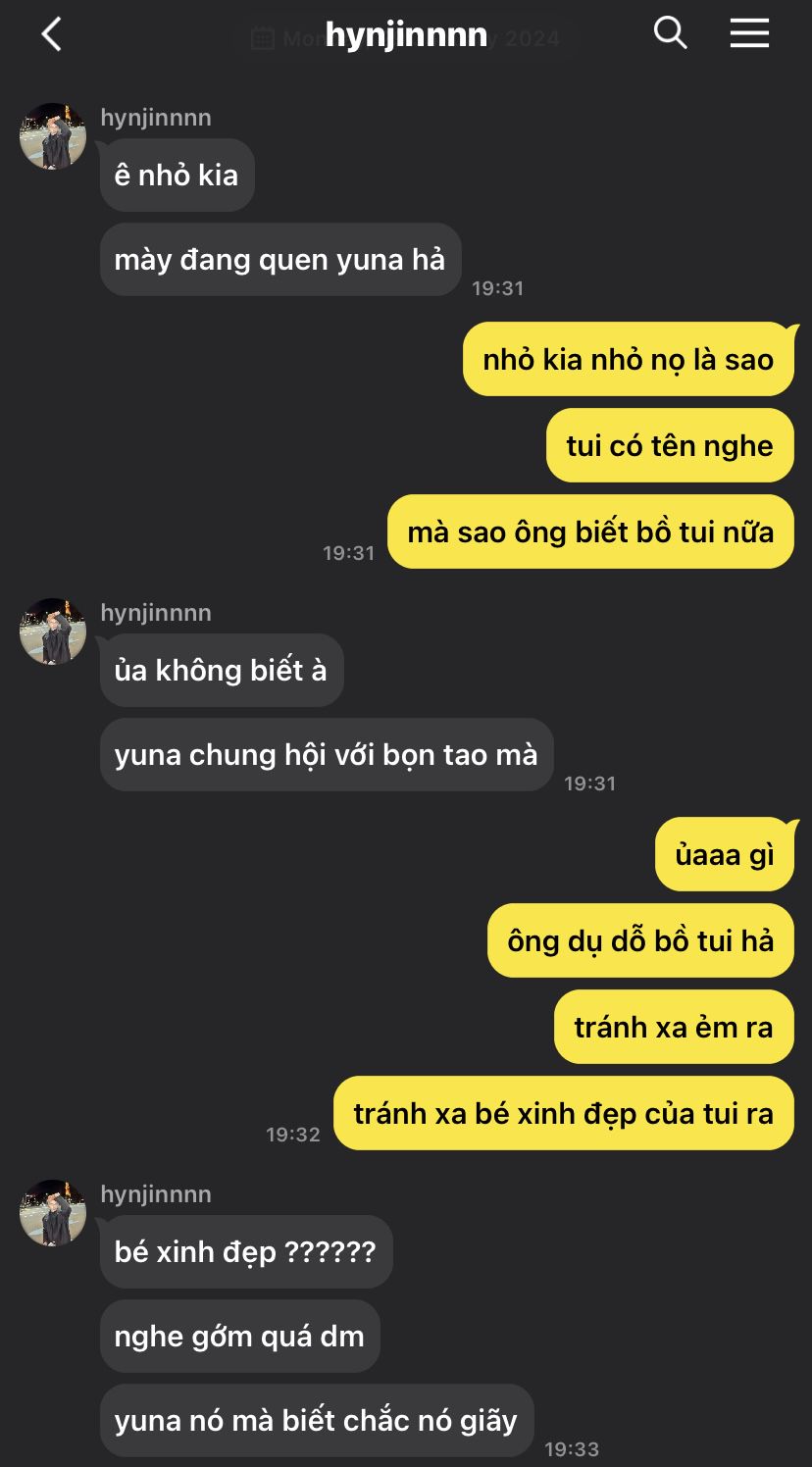Tap message 'tui có tên nghe'
Image resolution: width=812 pixels, height=1467 pixels.
670,446
